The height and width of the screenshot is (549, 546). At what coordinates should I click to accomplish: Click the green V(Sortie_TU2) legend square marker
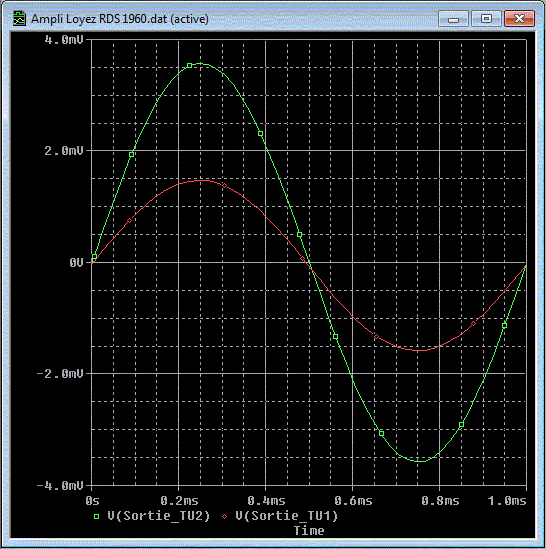(x=96, y=516)
